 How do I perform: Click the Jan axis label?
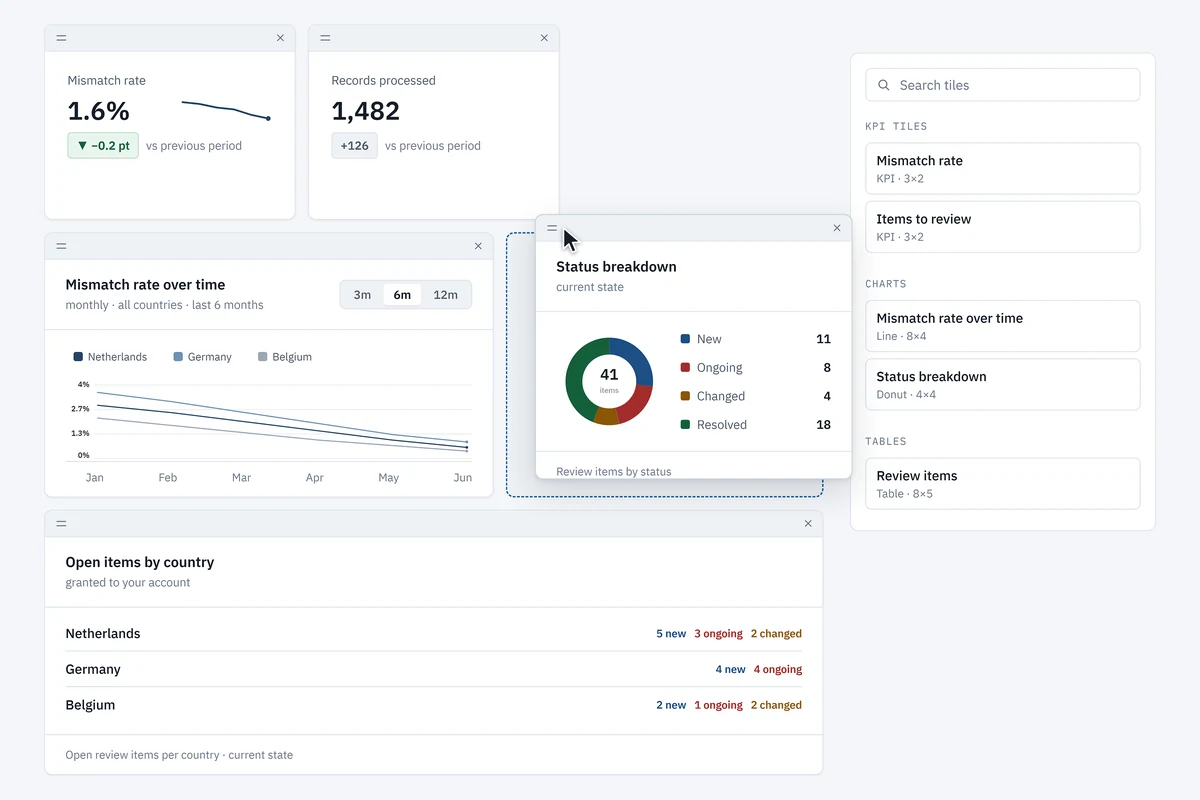tap(95, 478)
